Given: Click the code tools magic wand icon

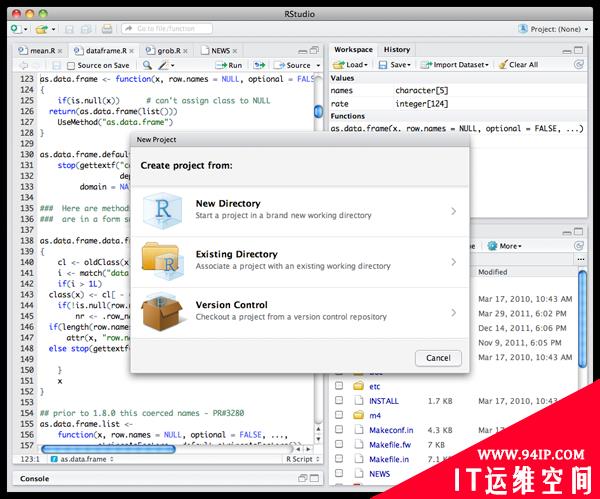Looking at the screenshot, I should click(x=163, y=65).
